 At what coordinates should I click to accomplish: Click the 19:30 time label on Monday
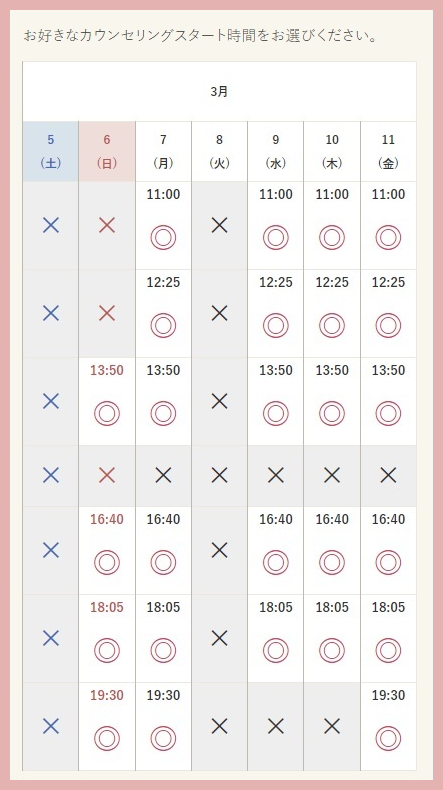[163, 695]
